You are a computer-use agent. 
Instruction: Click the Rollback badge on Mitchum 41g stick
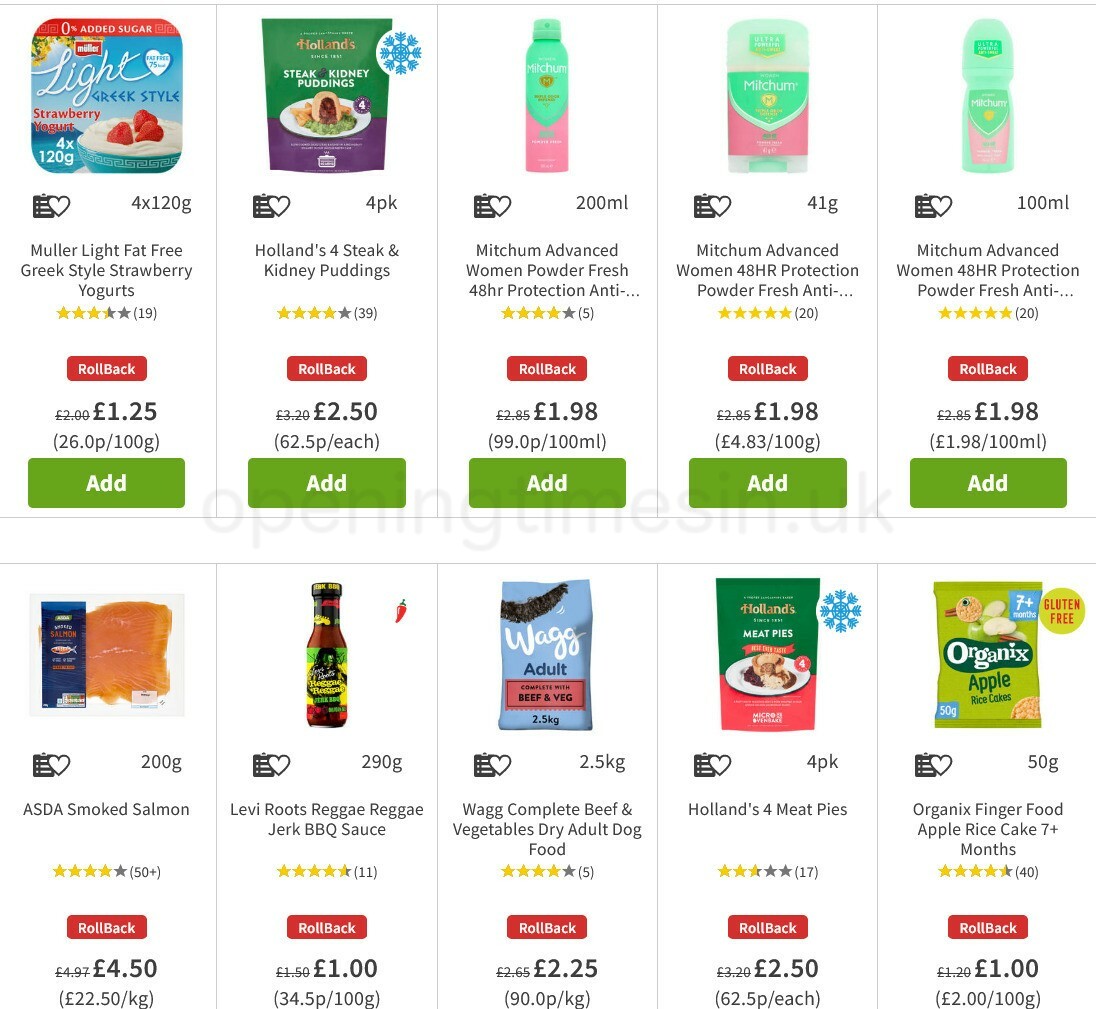coord(767,368)
